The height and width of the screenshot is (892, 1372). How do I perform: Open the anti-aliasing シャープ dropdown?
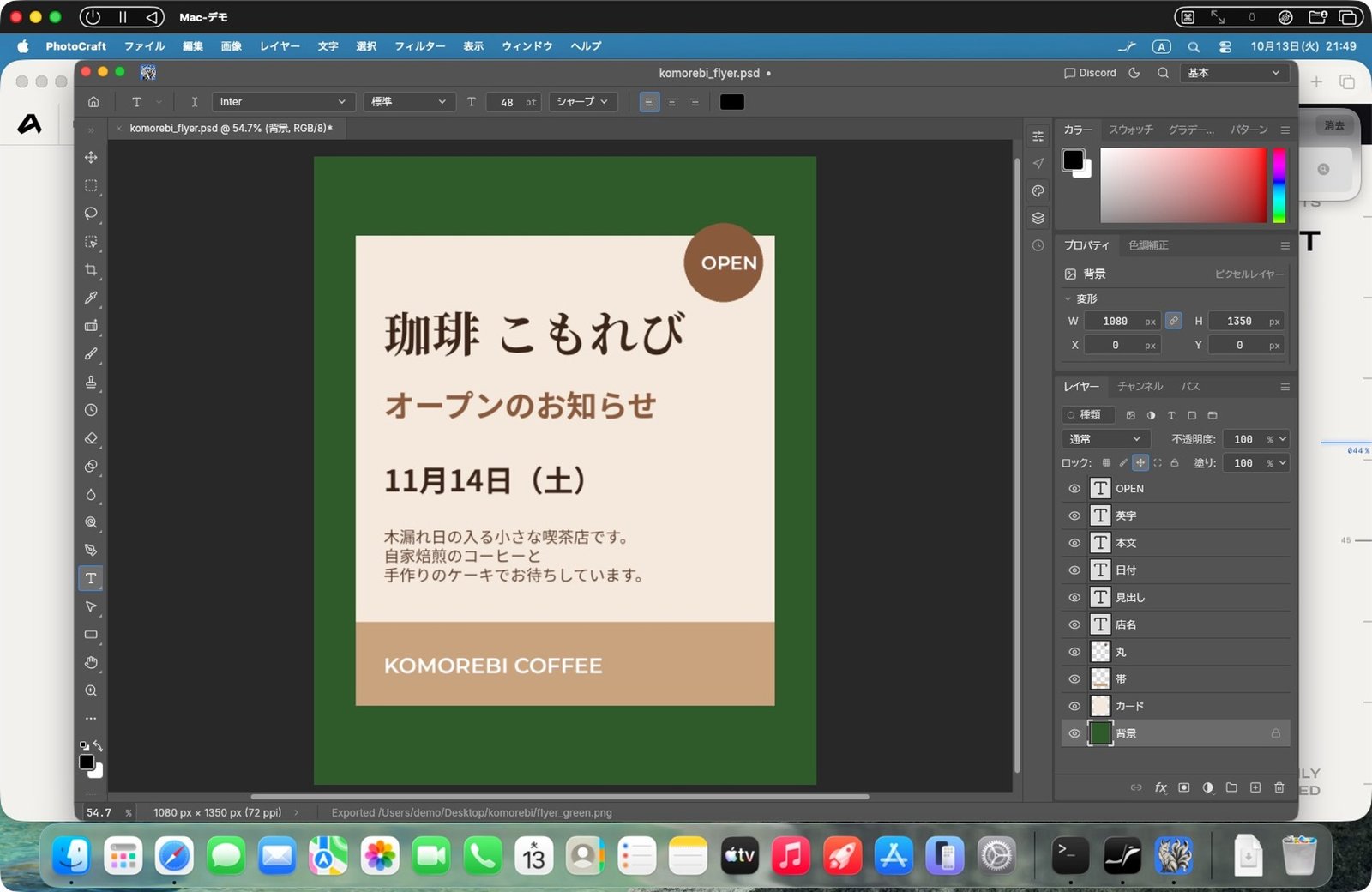(583, 102)
